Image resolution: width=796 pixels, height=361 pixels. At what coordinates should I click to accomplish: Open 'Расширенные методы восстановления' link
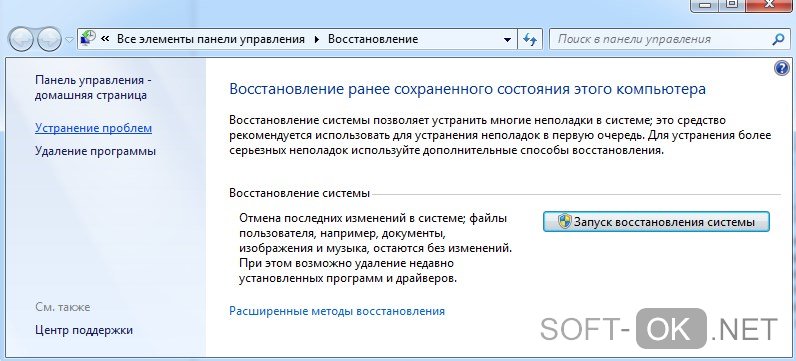337,311
